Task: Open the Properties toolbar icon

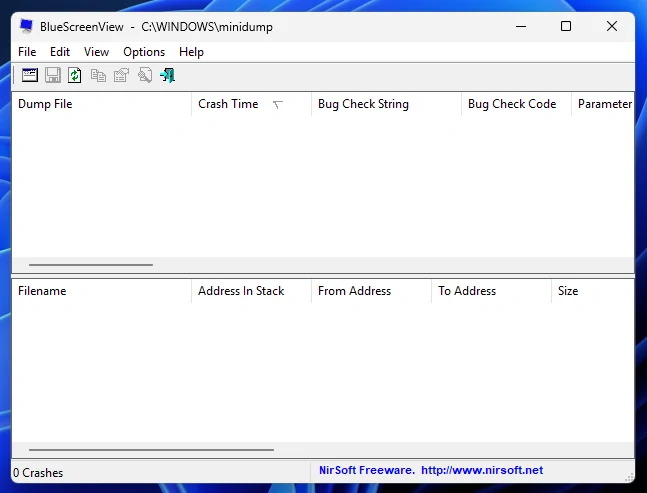Action: [x=121, y=75]
